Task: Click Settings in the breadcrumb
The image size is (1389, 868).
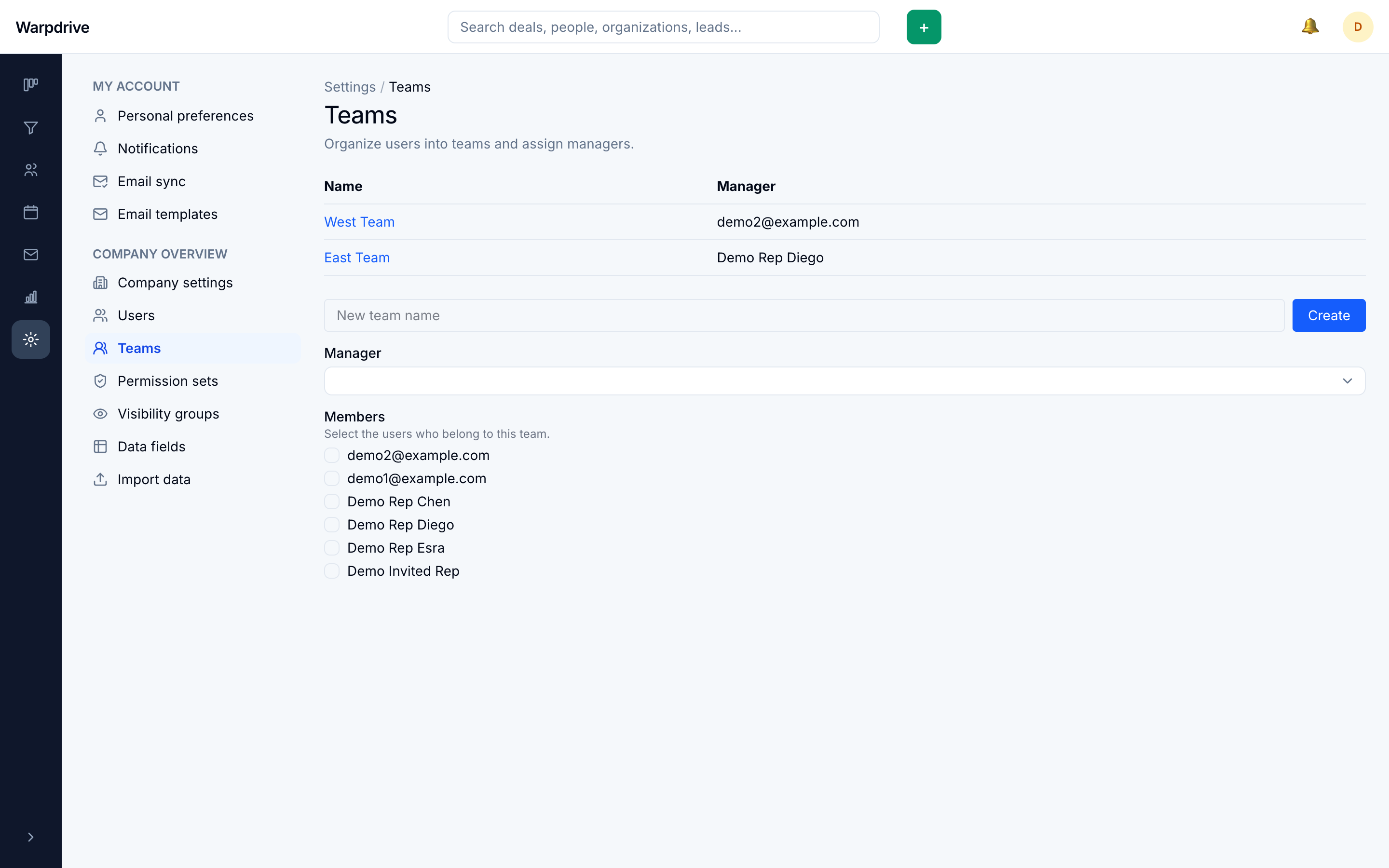Action: pos(350,87)
